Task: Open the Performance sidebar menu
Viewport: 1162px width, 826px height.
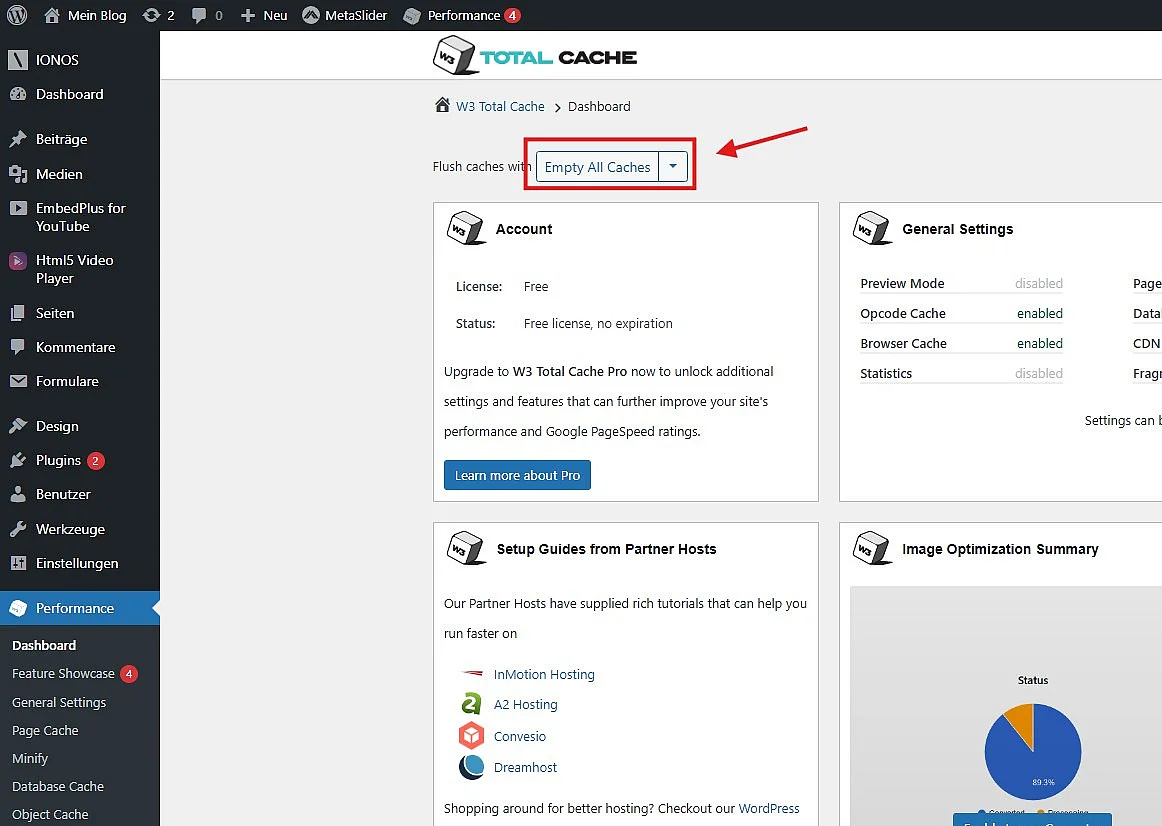Action: click(79, 608)
